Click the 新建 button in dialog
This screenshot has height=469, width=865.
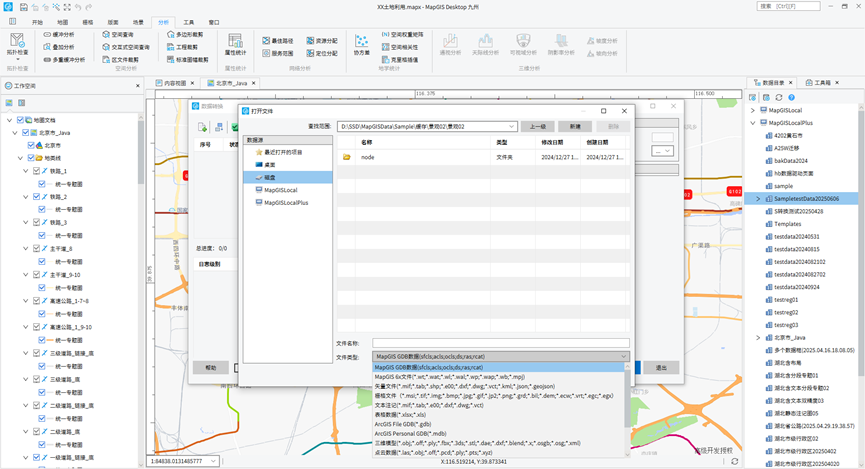tap(575, 127)
